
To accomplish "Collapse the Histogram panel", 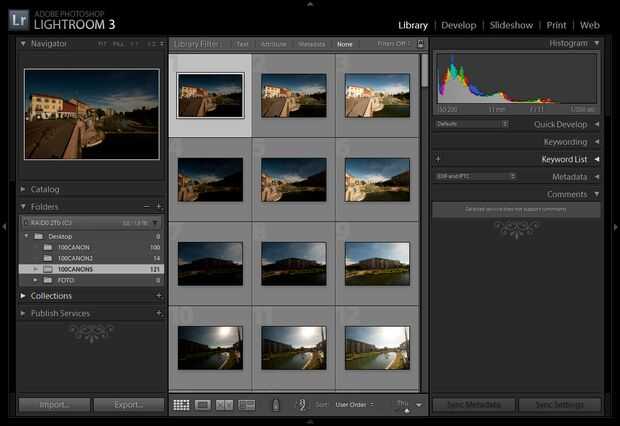I will click(596, 43).
